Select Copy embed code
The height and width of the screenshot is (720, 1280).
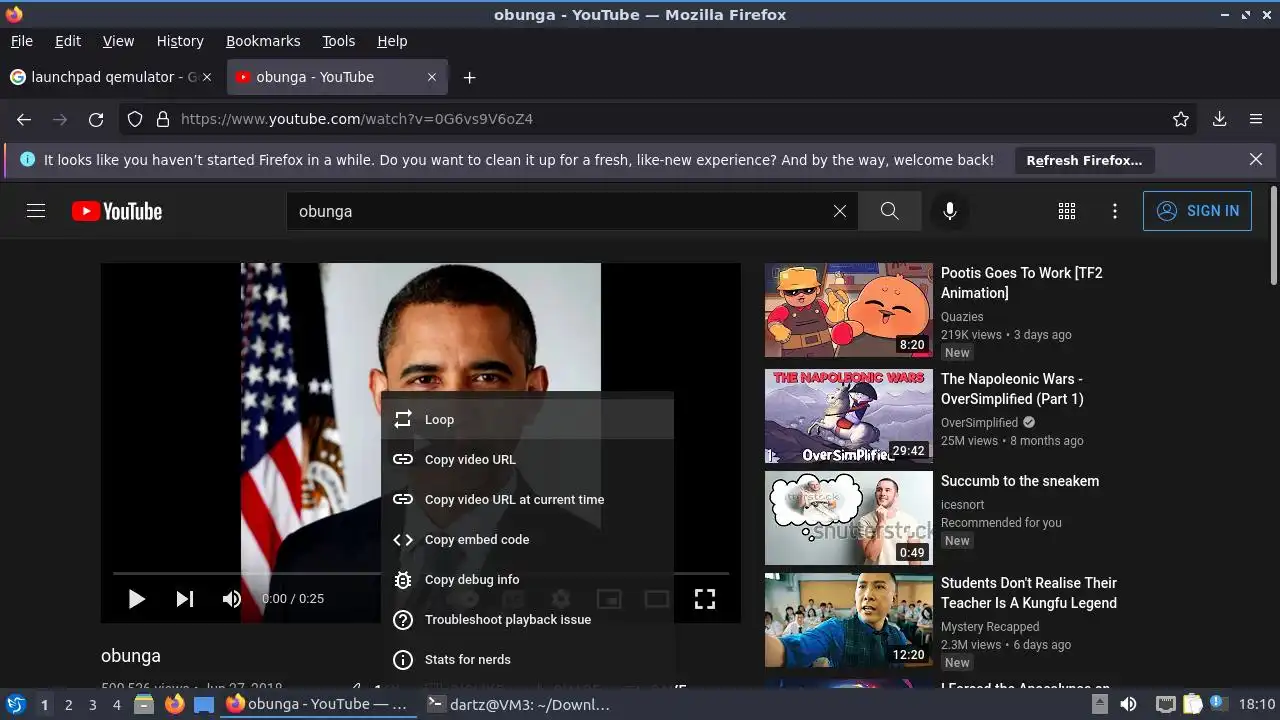coord(527,539)
